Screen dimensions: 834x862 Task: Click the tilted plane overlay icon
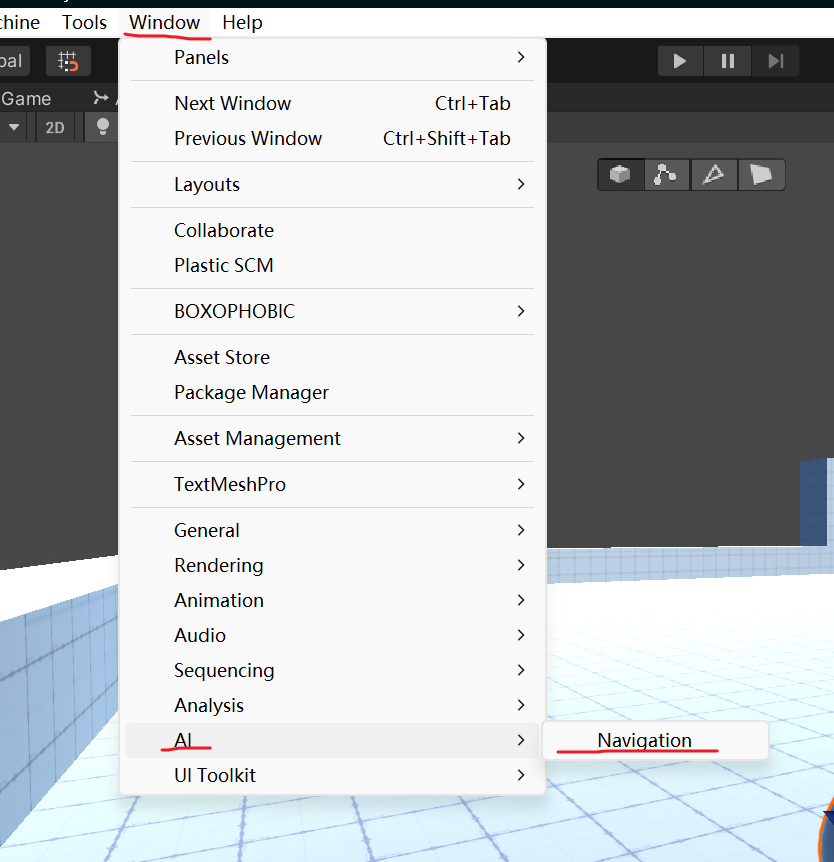[761, 175]
